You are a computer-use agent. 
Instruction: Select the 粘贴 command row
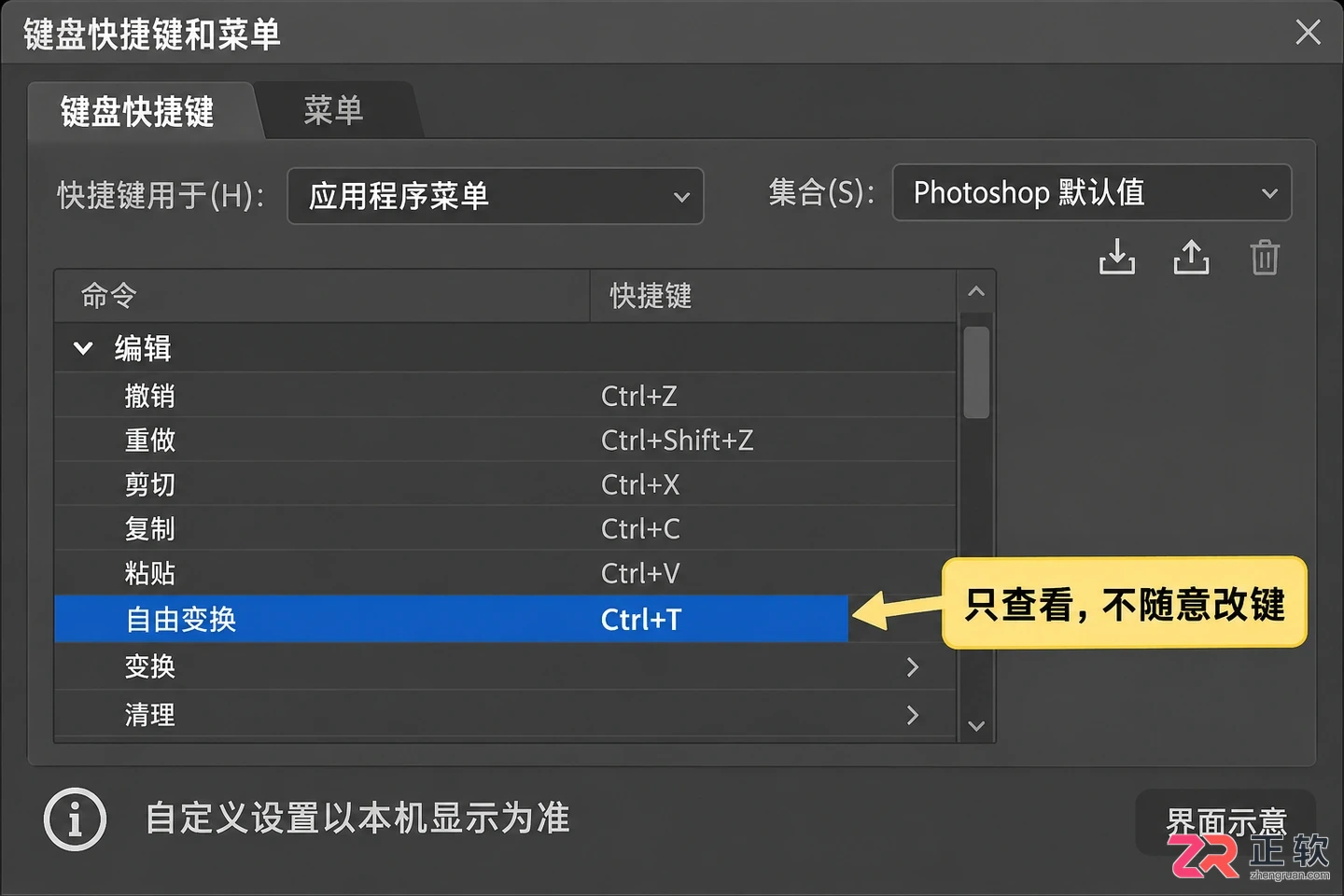505,573
